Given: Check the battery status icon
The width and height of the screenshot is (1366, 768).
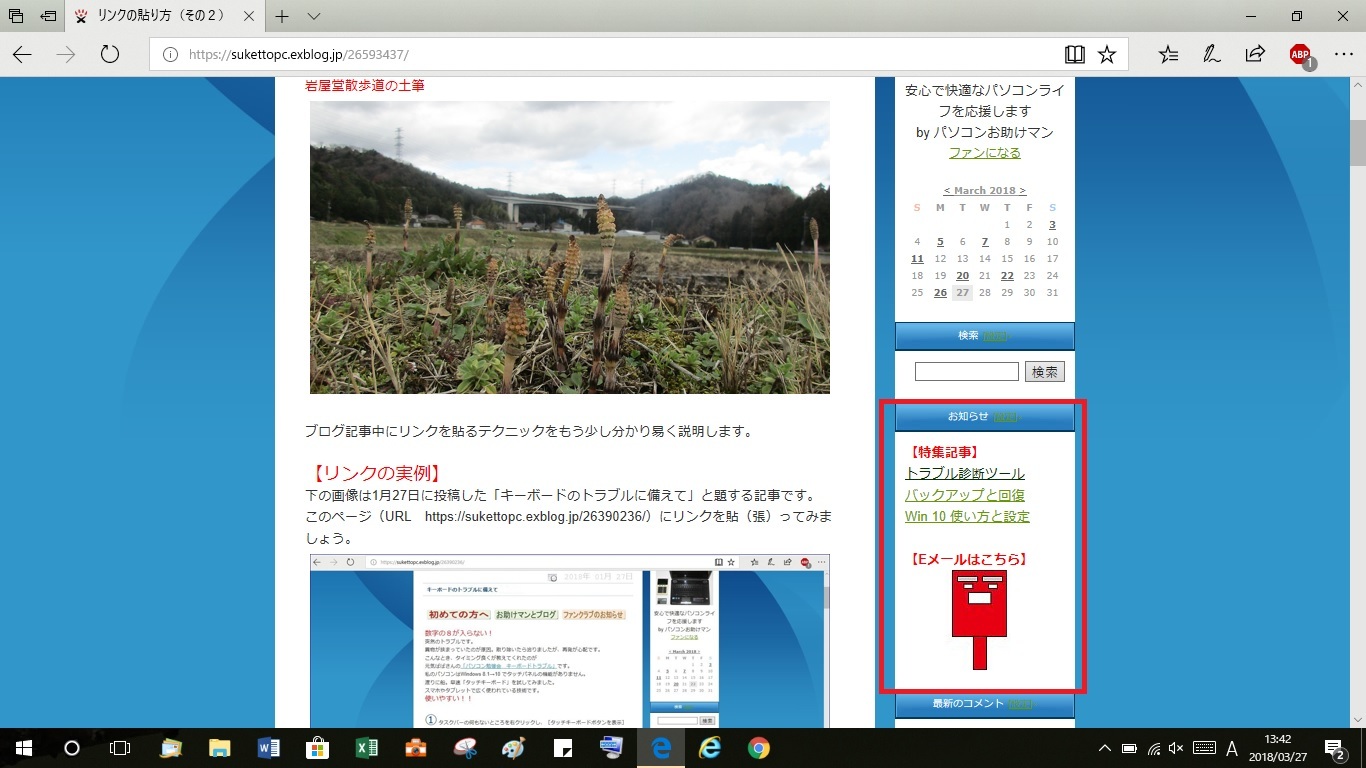Looking at the screenshot, I should click(x=1129, y=748).
